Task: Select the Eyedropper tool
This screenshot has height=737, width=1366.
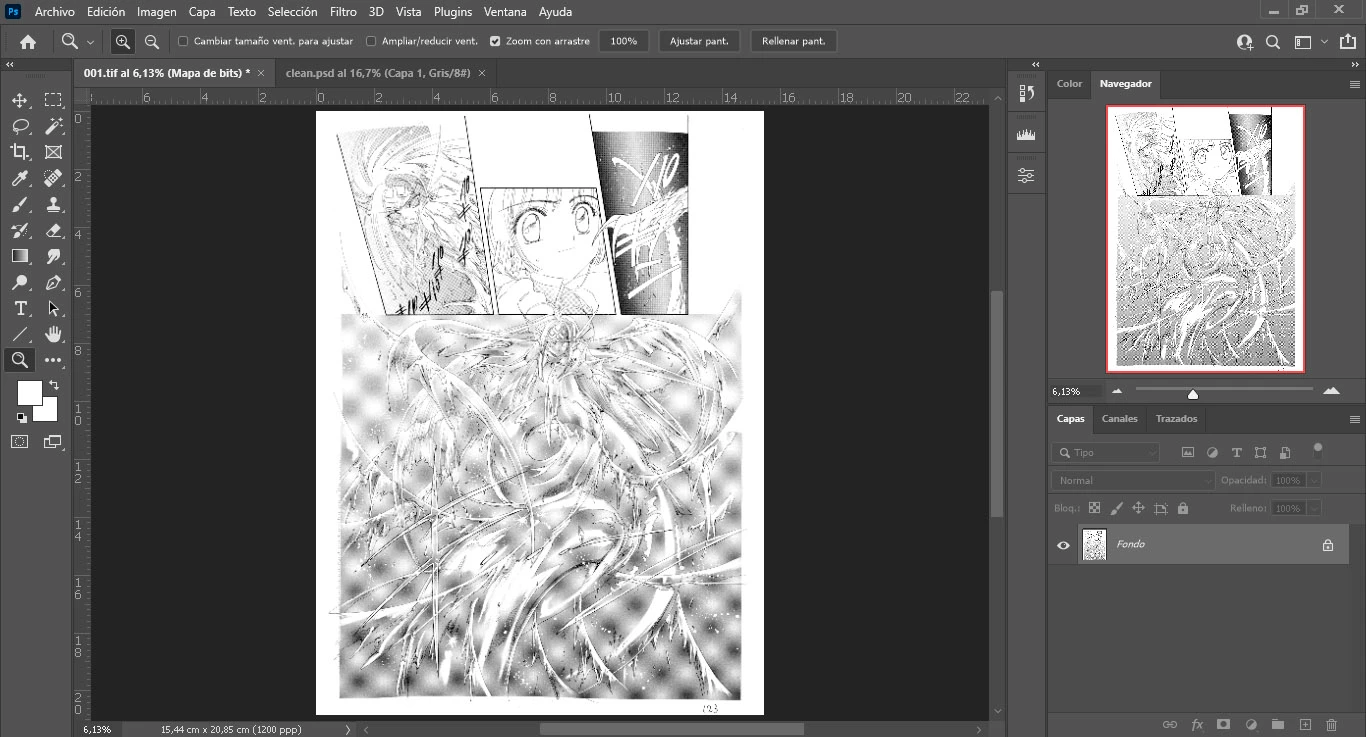Action: pyautogui.click(x=20, y=178)
